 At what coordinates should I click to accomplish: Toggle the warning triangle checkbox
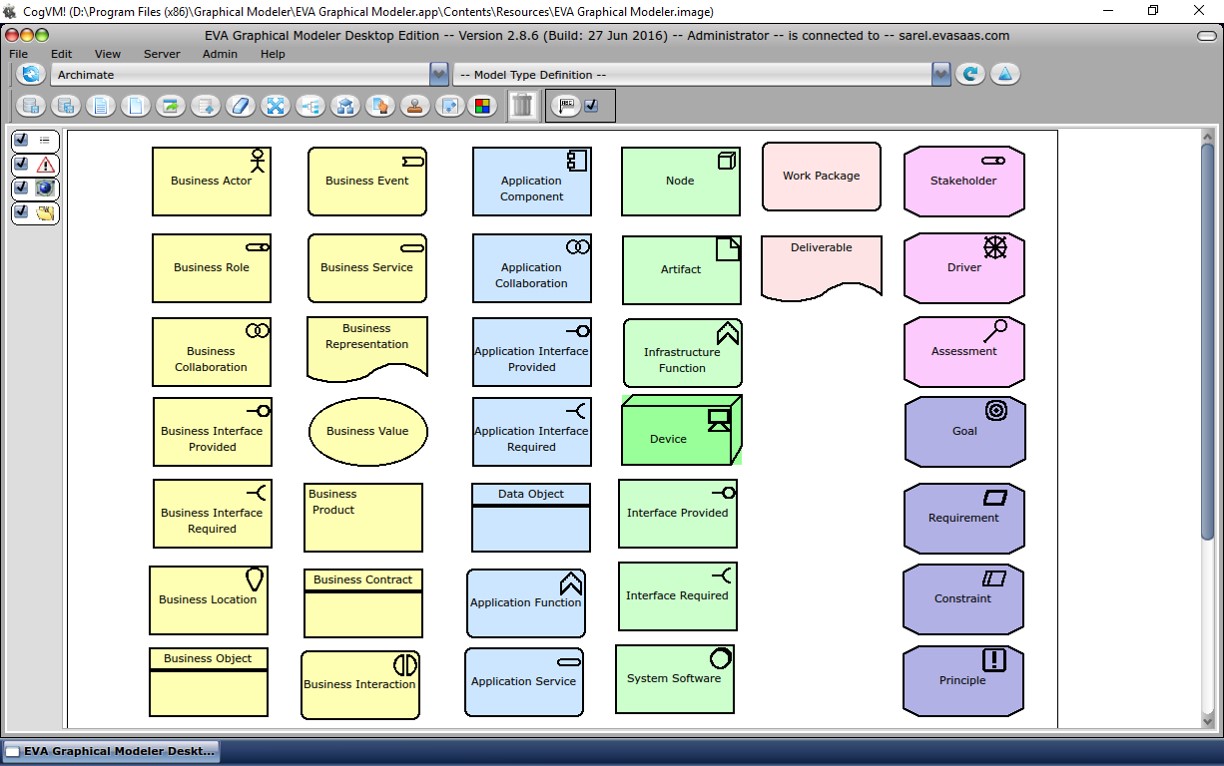pos(20,164)
